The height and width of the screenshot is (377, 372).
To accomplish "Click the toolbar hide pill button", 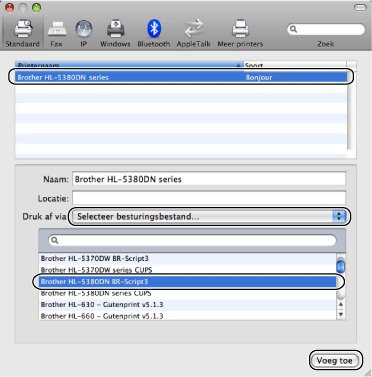I will [x=360, y=7].
